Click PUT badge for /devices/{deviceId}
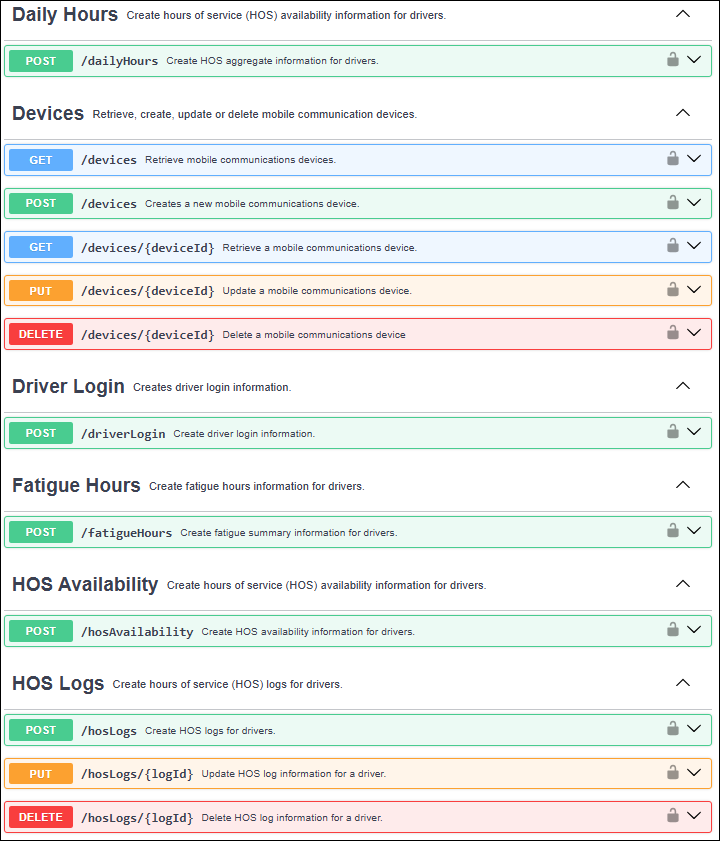Image resolution: width=720 pixels, height=841 pixels. tap(41, 291)
